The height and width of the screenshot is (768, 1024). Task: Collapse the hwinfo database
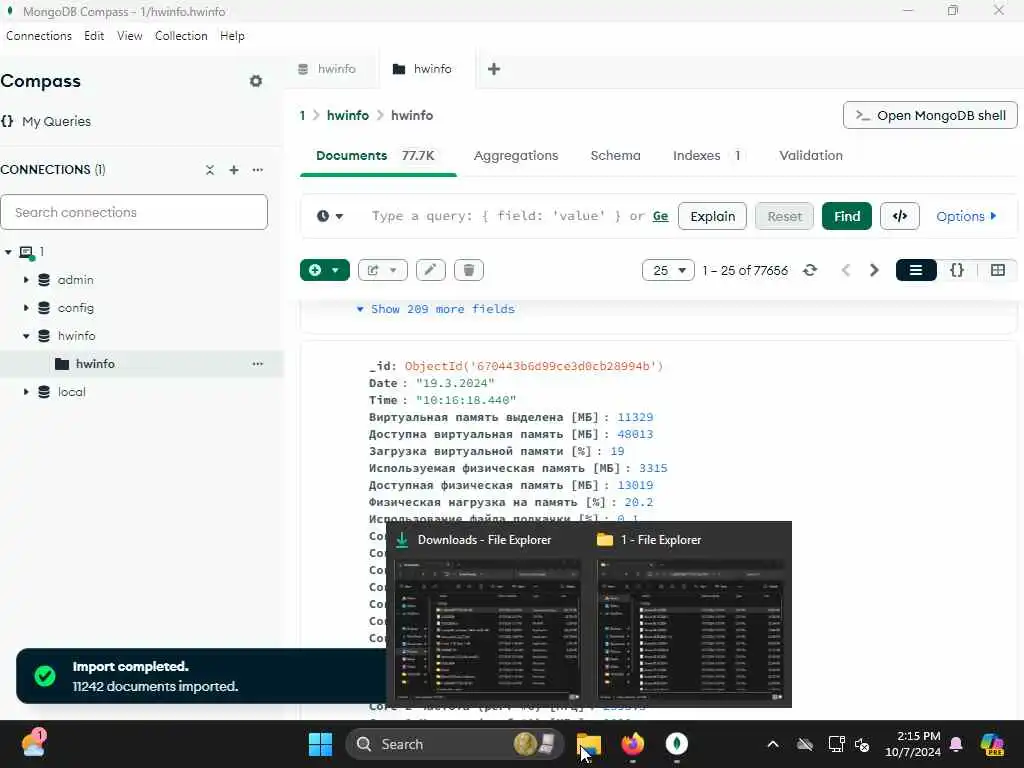tap(26, 336)
